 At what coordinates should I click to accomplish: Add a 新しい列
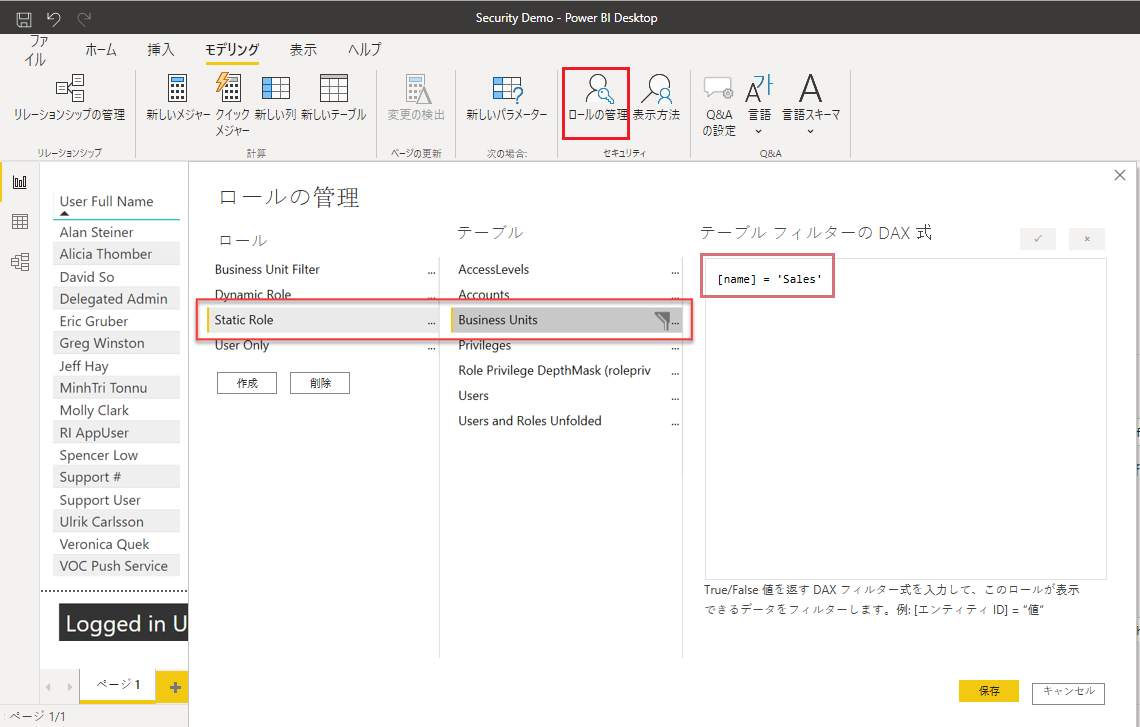click(x=276, y=97)
